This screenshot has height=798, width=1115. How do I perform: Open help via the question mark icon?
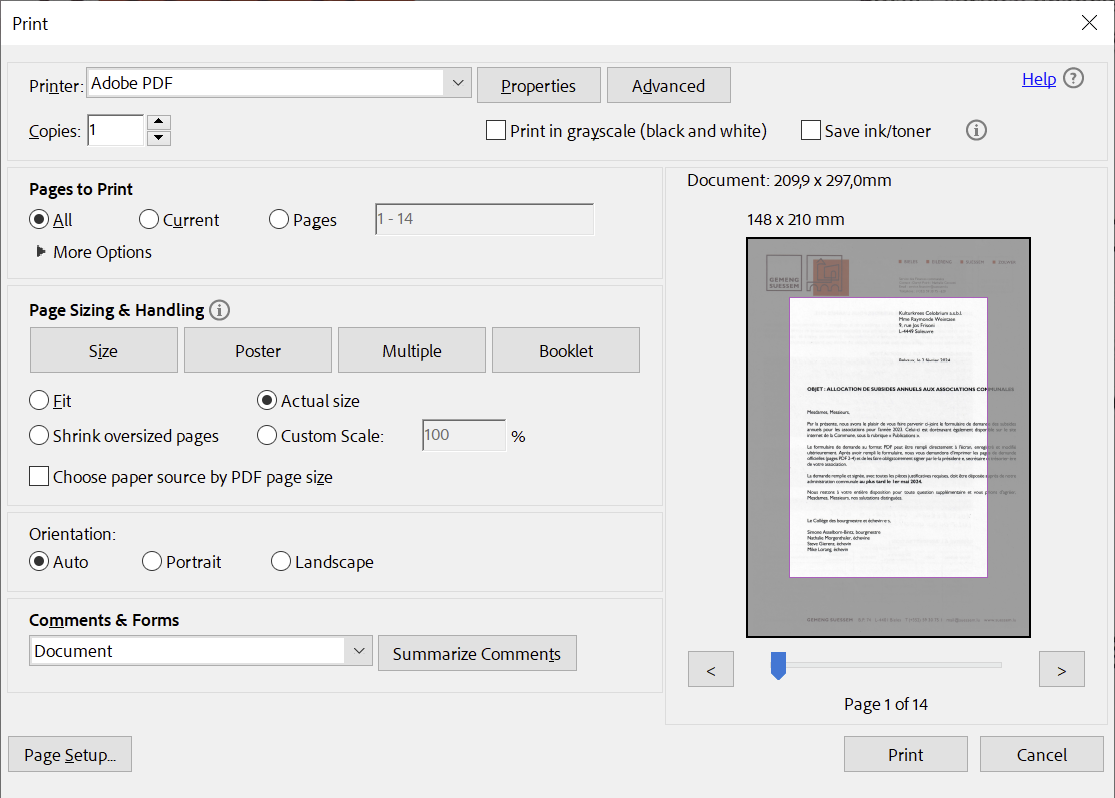pos(1073,78)
